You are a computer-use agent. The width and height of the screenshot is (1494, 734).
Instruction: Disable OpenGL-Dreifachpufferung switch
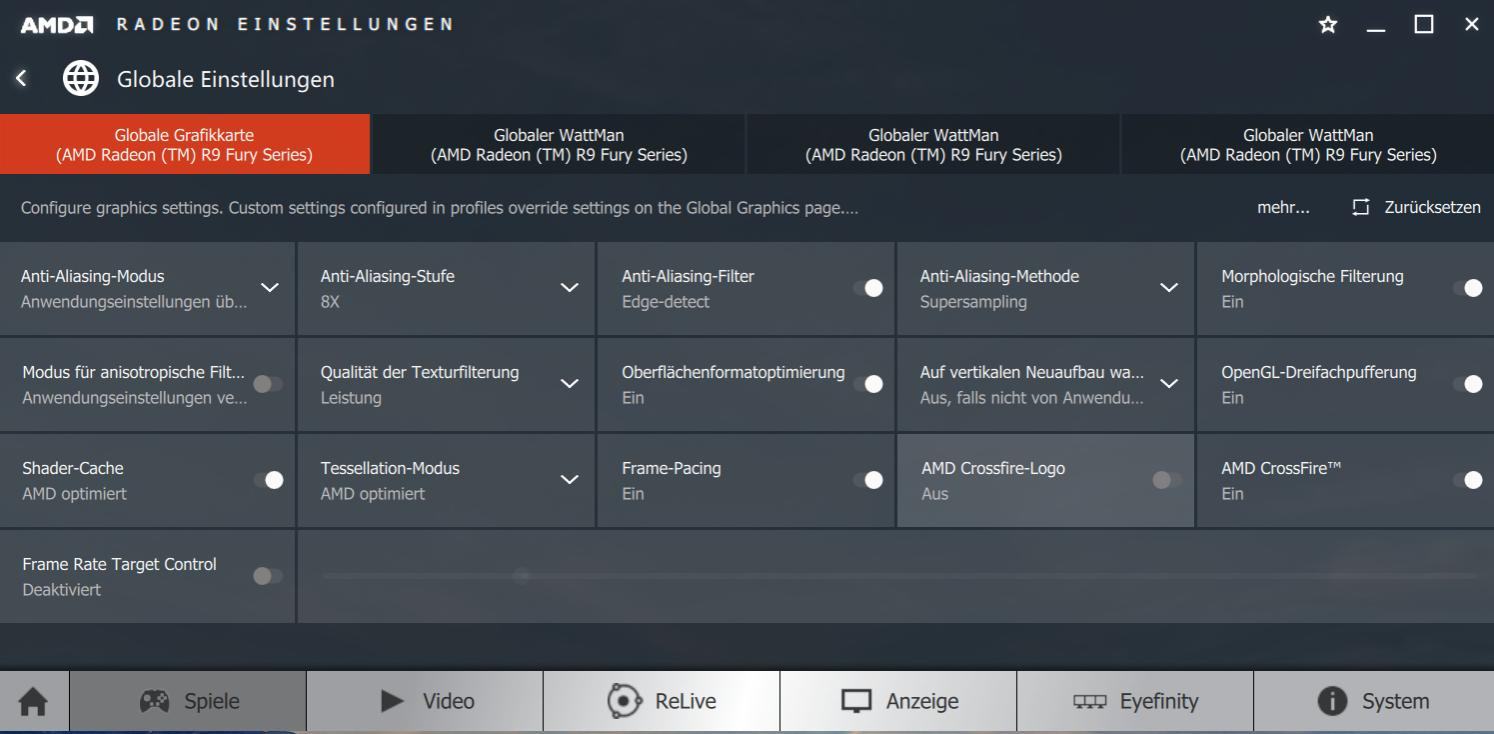pyautogui.click(x=1468, y=384)
